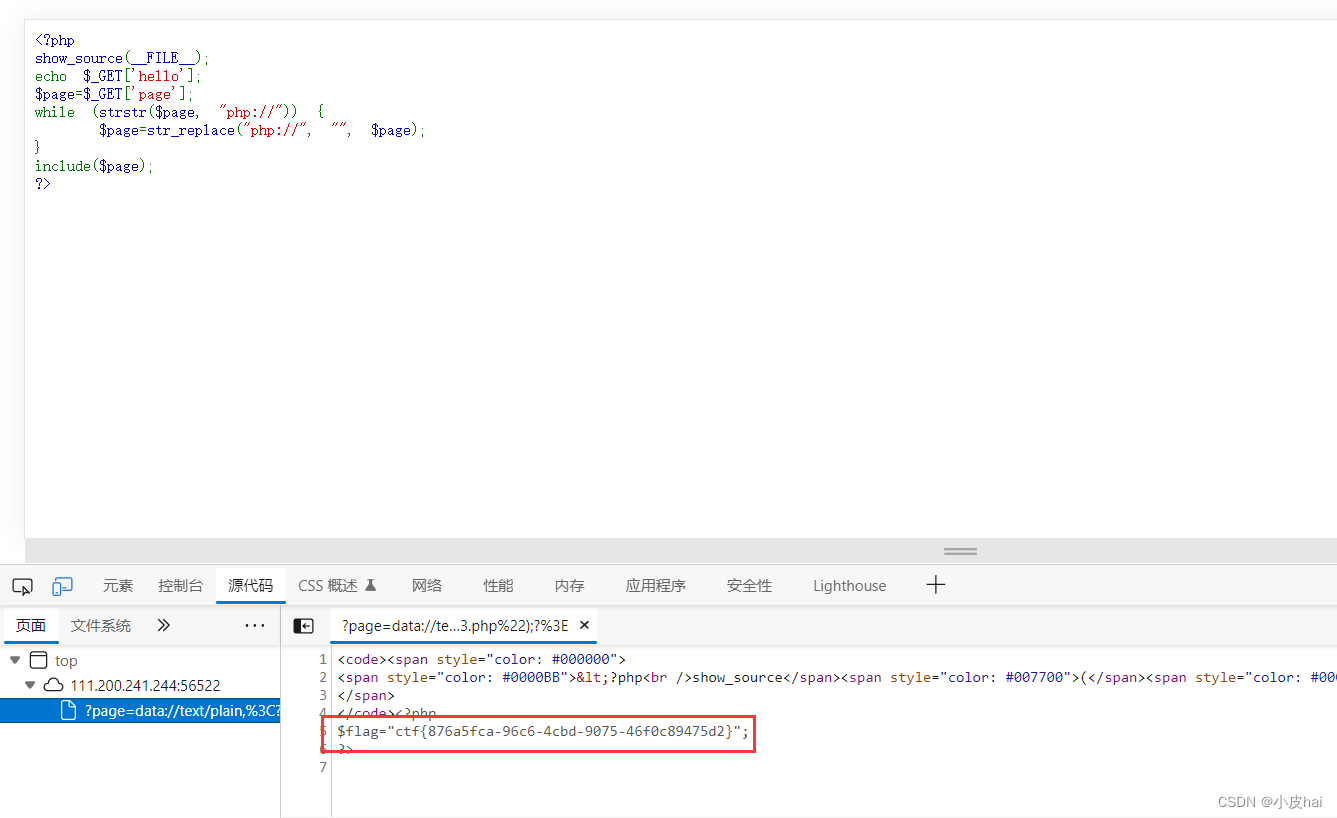Close the open source file tab
The width and height of the screenshot is (1337, 818).
click(585, 625)
